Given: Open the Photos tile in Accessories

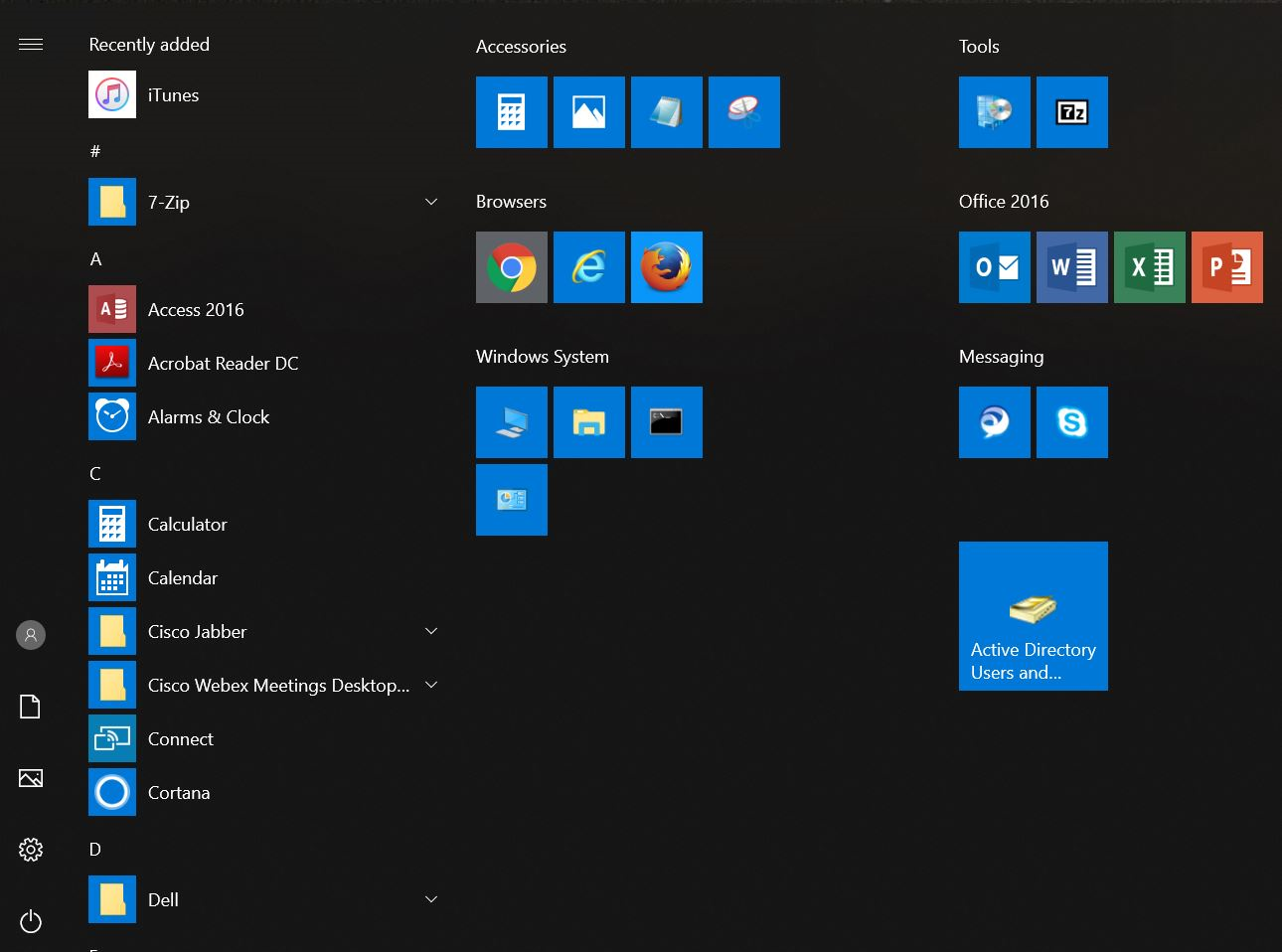Looking at the screenshot, I should pos(589,112).
